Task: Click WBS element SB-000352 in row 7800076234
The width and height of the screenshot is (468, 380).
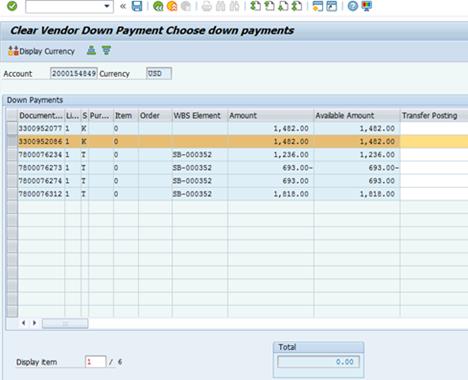Action: click(192, 154)
